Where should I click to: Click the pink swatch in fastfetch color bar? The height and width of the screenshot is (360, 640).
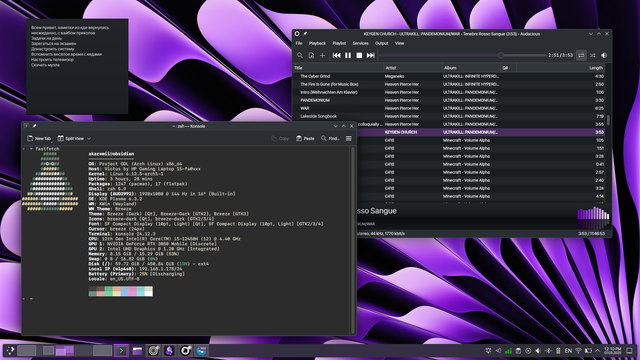coord(133,291)
